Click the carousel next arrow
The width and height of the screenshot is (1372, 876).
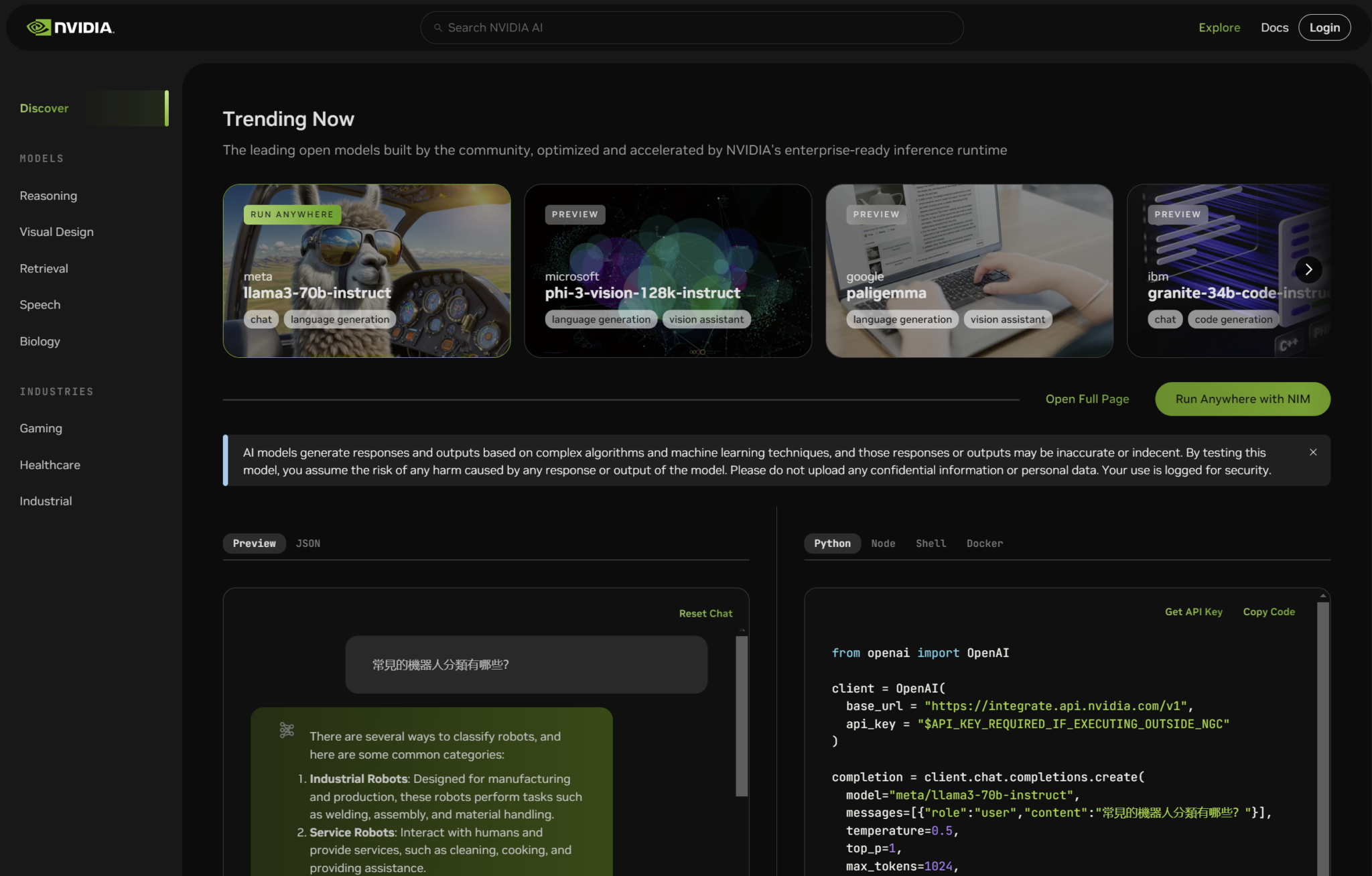(x=1308, y=269)
